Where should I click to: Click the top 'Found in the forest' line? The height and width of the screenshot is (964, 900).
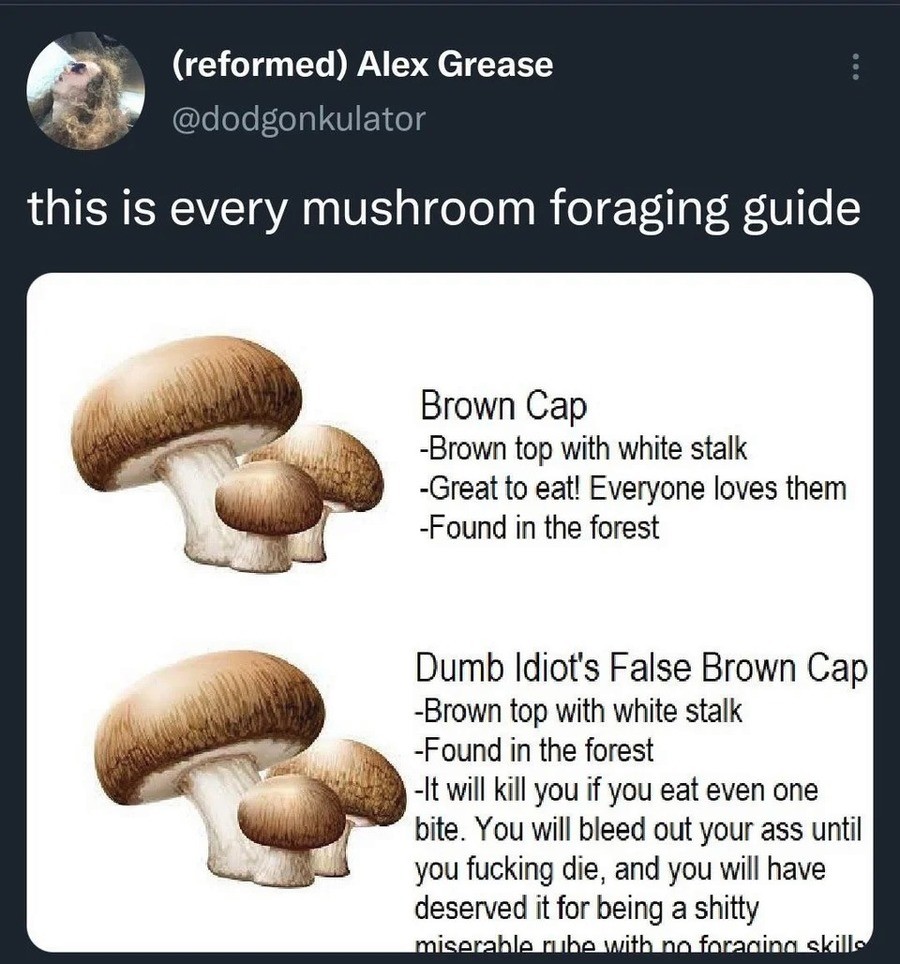click(539, 528)
